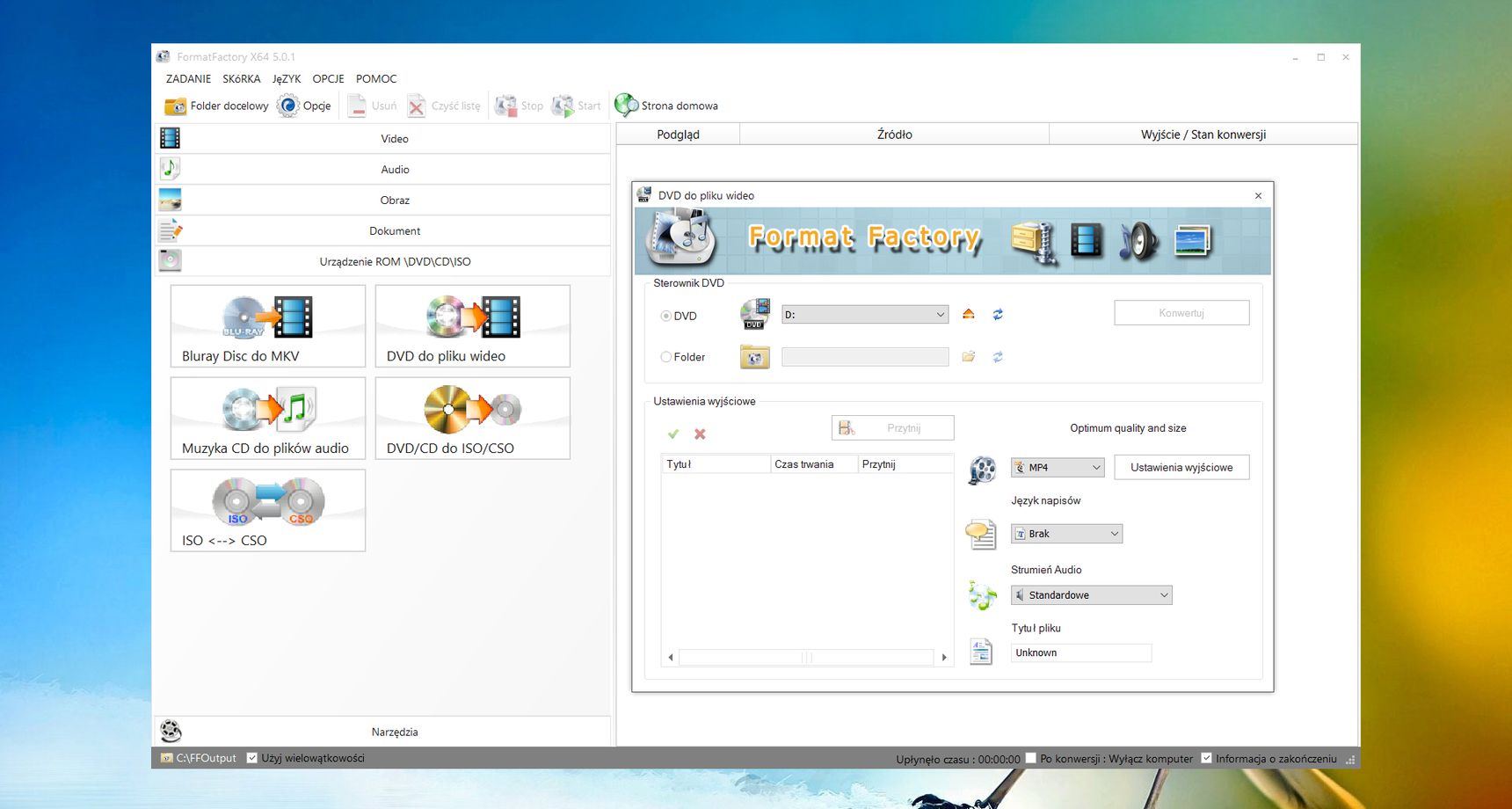The height and width of the screenshot is (809, 1512).
Task: Toggle Informacja o zakończeniu checkbox
Action: click(x=1207, y=758)
